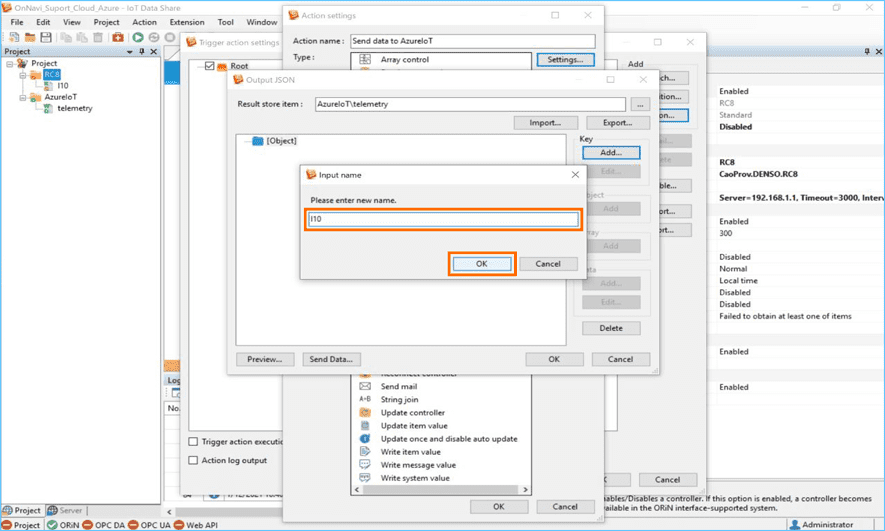The height and width of the screenshot is (531, 885).
Task: Click the red first-aid kit toolbar icon
Action: coord(117,37)
